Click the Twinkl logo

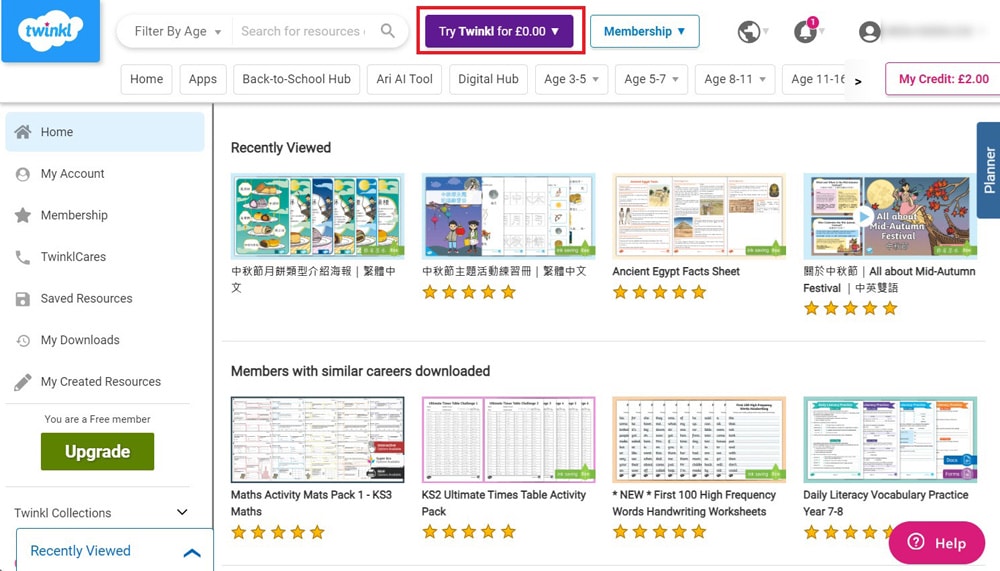[50, 31]
